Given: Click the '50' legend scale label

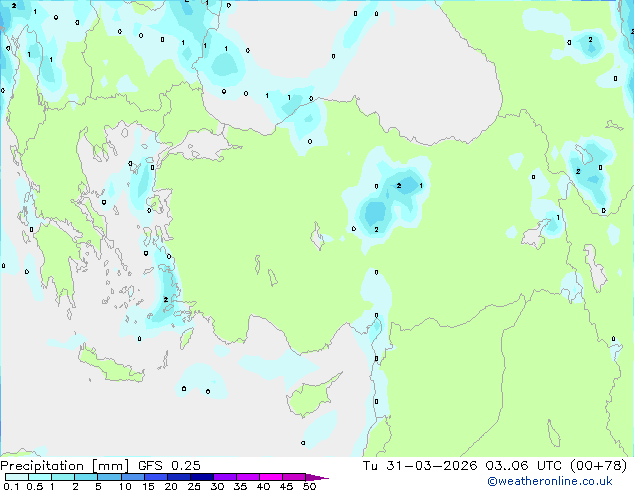Looking at the screenshot, I should pos(310,486).
